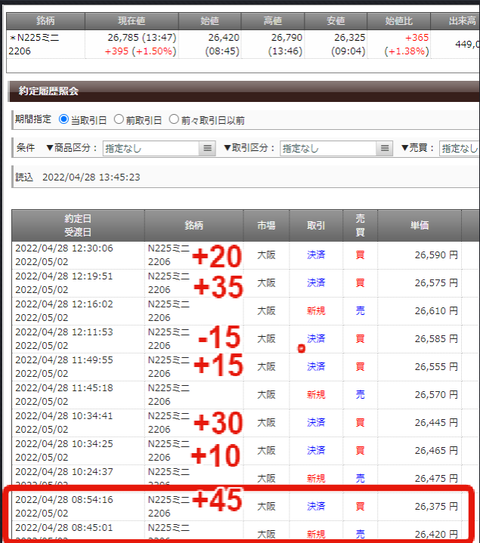Click the 約定履歴照会 section title

[48, 91]
